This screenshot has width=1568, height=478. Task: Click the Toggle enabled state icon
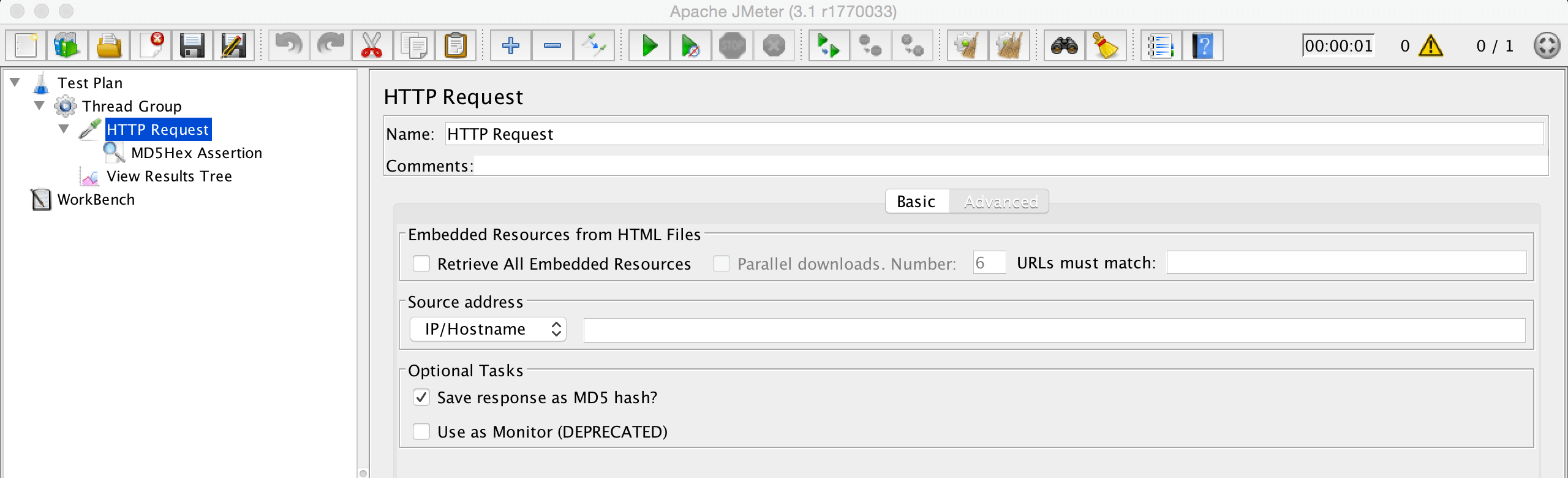594,46
